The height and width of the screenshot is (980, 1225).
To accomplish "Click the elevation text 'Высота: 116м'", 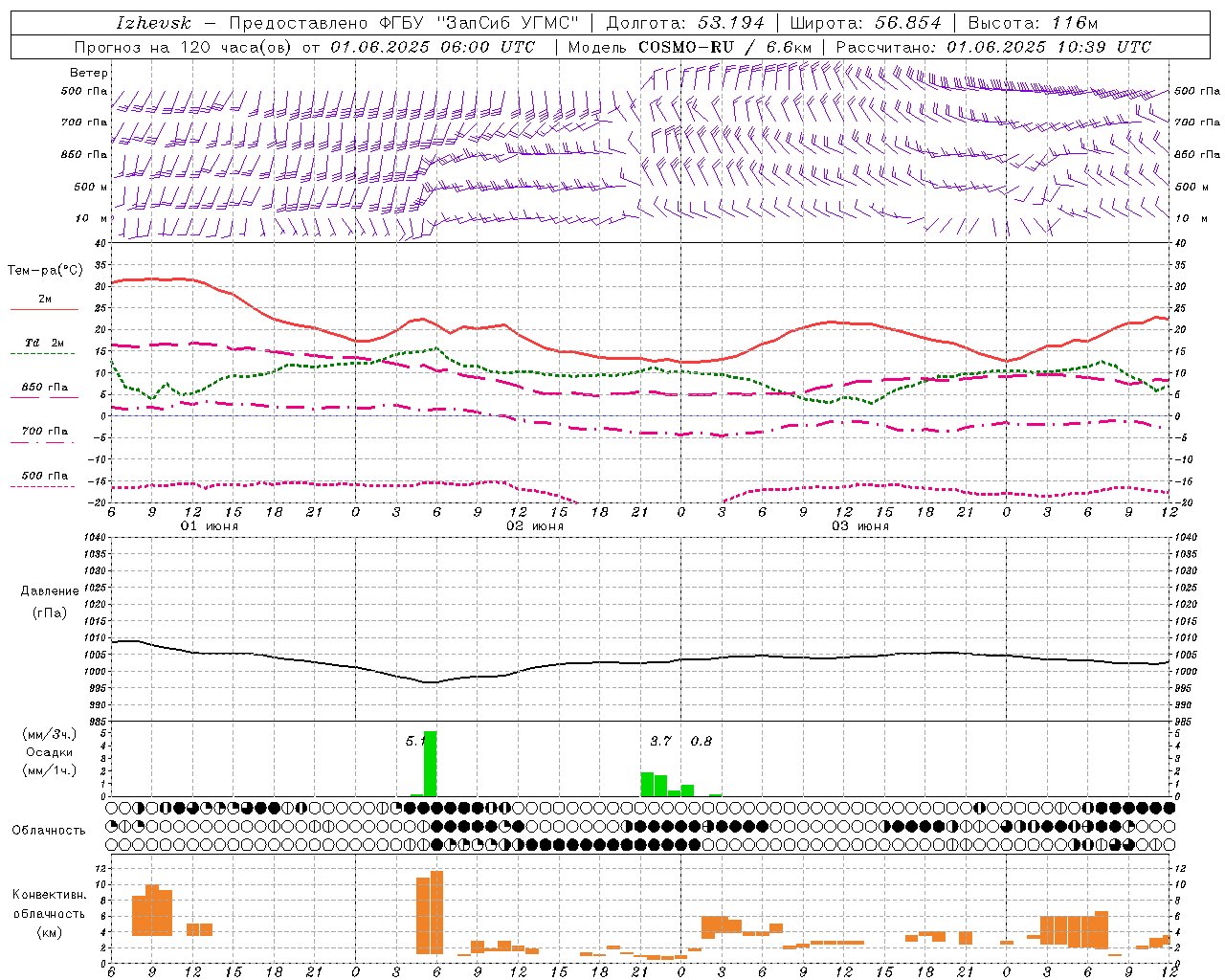I will point(1033,23).
